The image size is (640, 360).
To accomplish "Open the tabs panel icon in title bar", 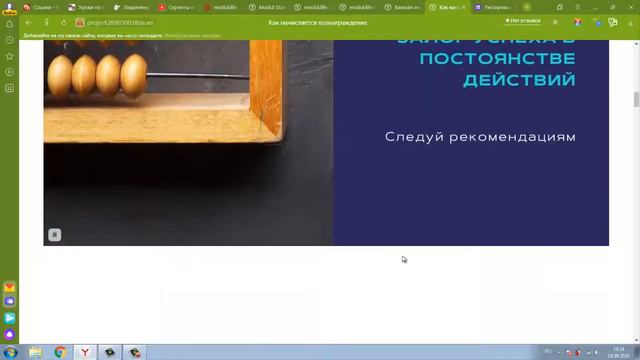I will click(x=560, y=7).
